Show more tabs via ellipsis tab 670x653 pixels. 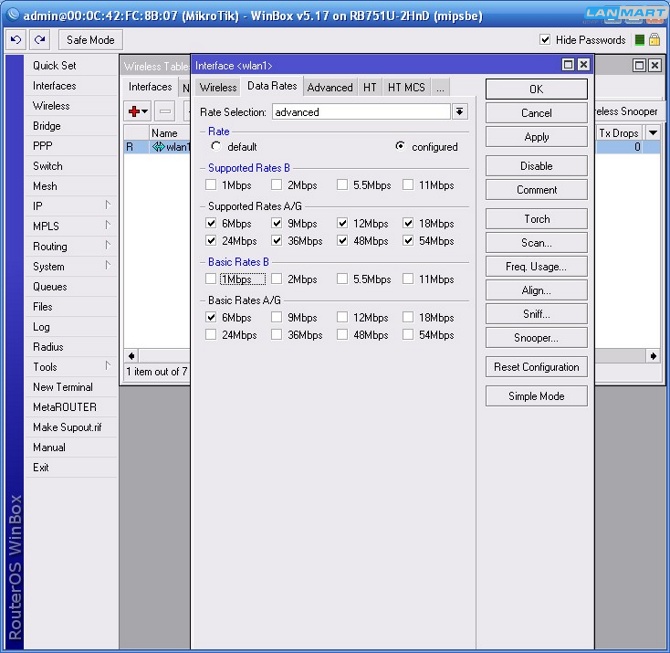point(440,88)
